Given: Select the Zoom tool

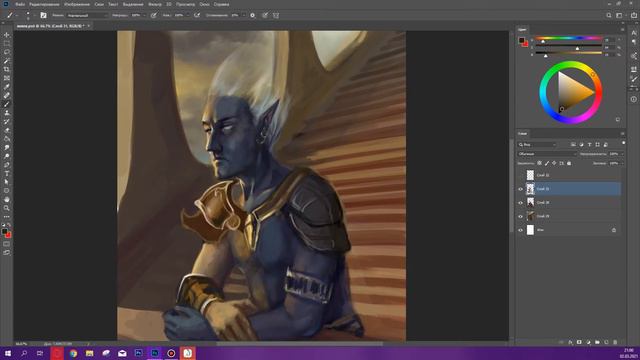Looking at the screenshot, I should click(7, 208).
